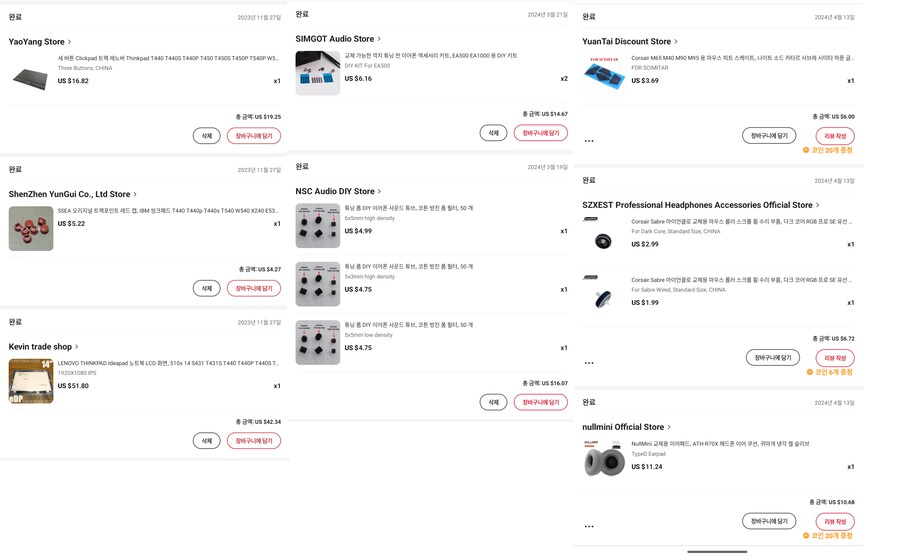The width and height of the screenshot is (900, 556).
Task: Click the 6-coin reward icon under SZXEST order
Action: click(810, 372)
